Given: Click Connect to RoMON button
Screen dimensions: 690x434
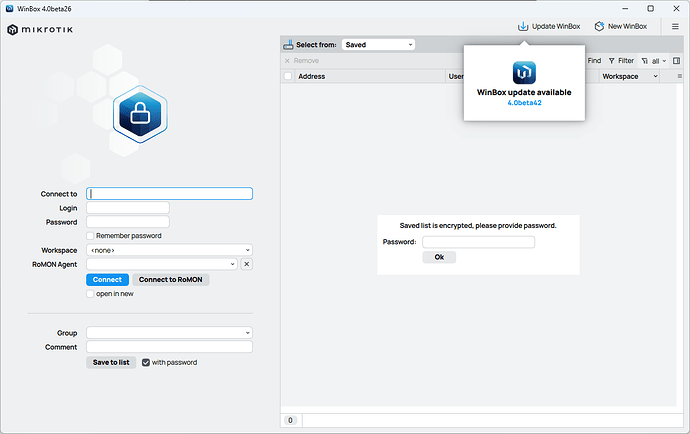Looking at the screenshot, I should click(x=171, y=280).
